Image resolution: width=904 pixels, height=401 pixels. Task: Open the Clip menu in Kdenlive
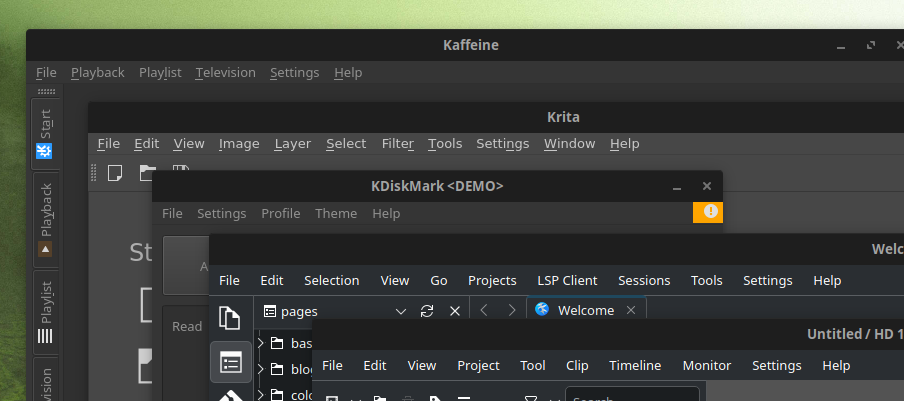click(577, 366)
